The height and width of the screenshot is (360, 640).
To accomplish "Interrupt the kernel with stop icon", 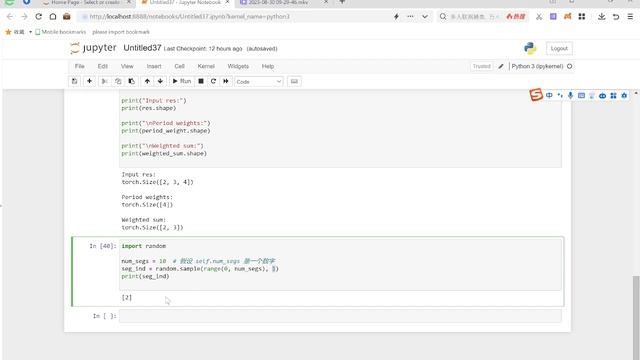I will (201, 81).
